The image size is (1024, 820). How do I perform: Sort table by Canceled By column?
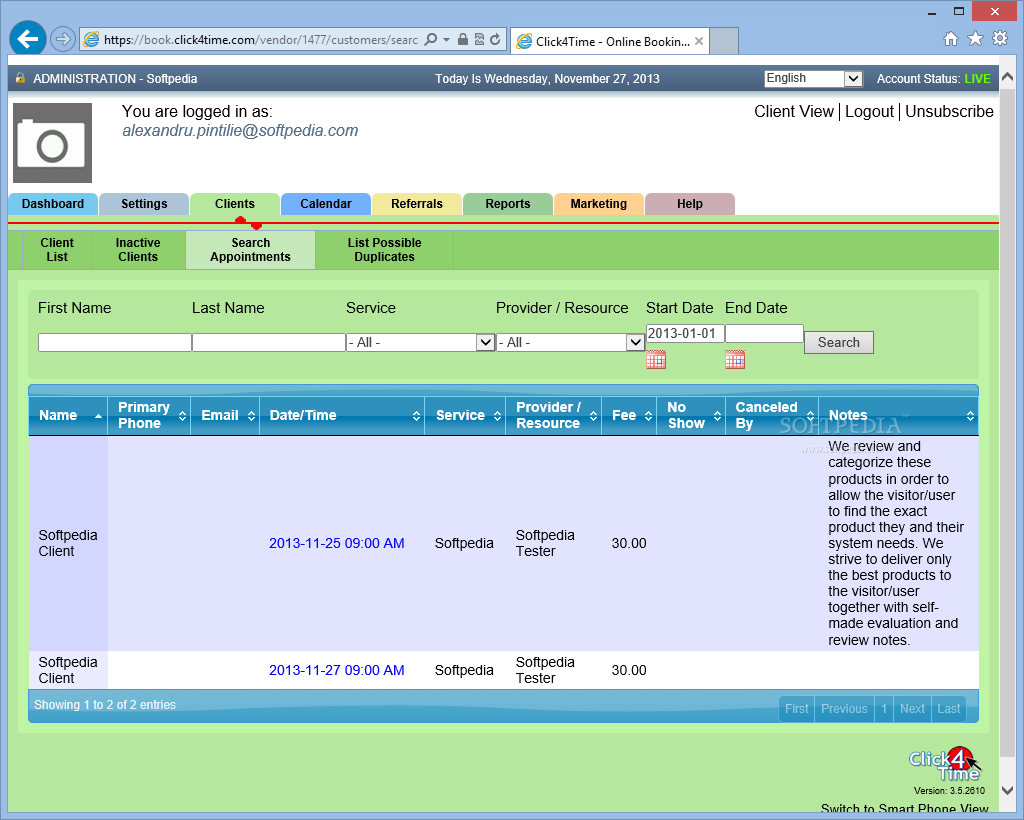pos(772,415)
